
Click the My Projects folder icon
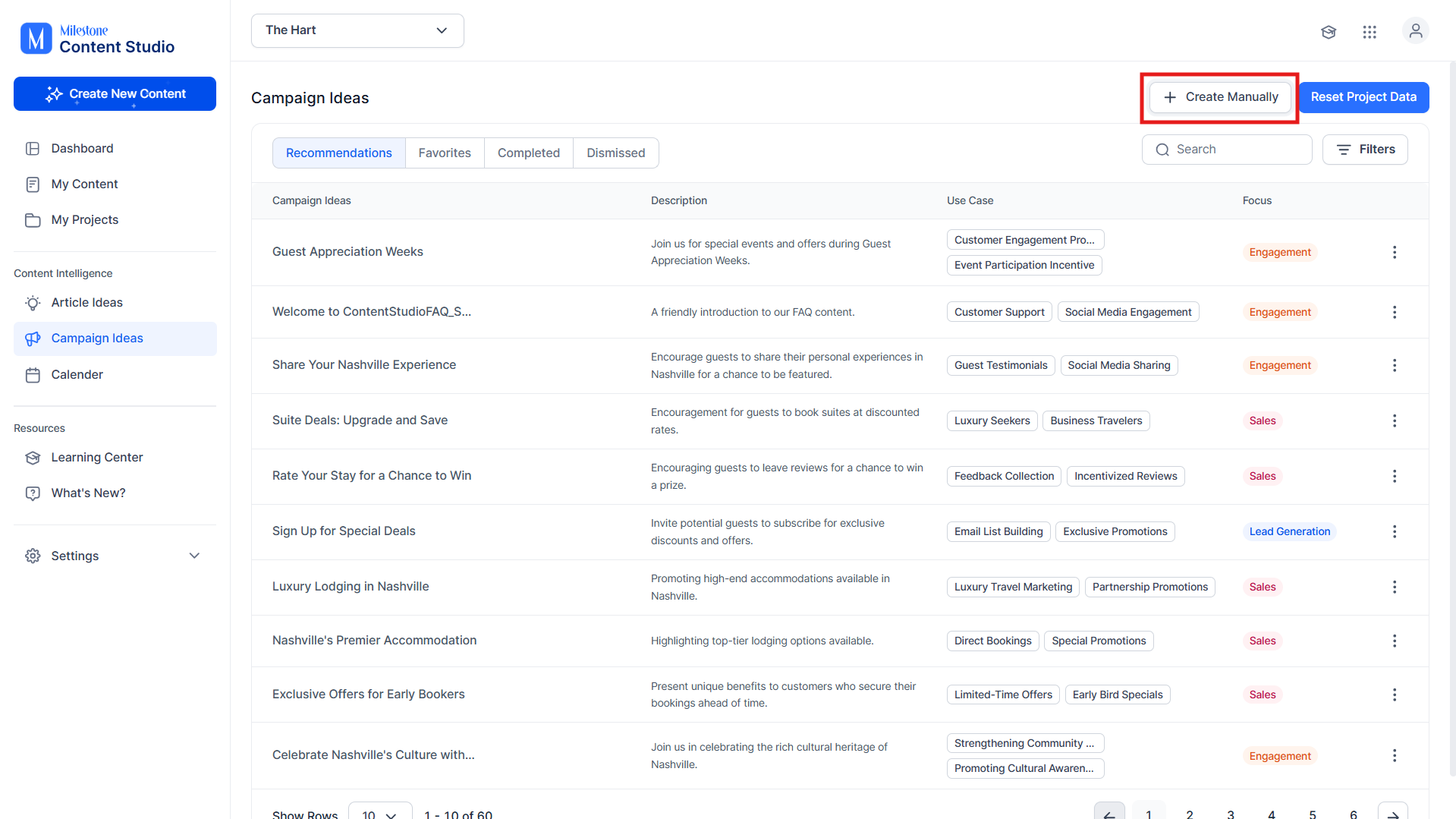pyautogui.click(x=33, y=220)
